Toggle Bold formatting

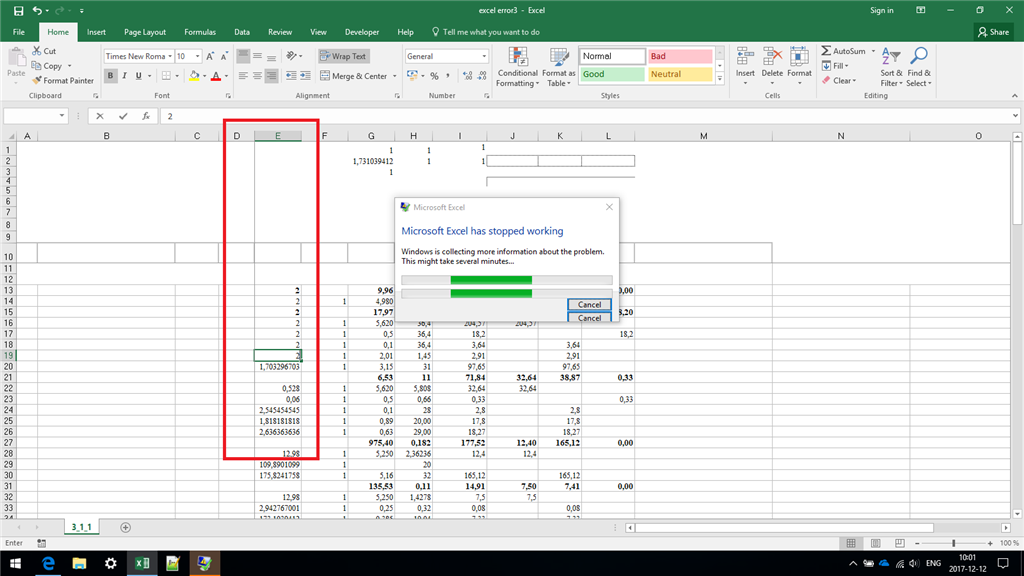click(x=110, y=76)
